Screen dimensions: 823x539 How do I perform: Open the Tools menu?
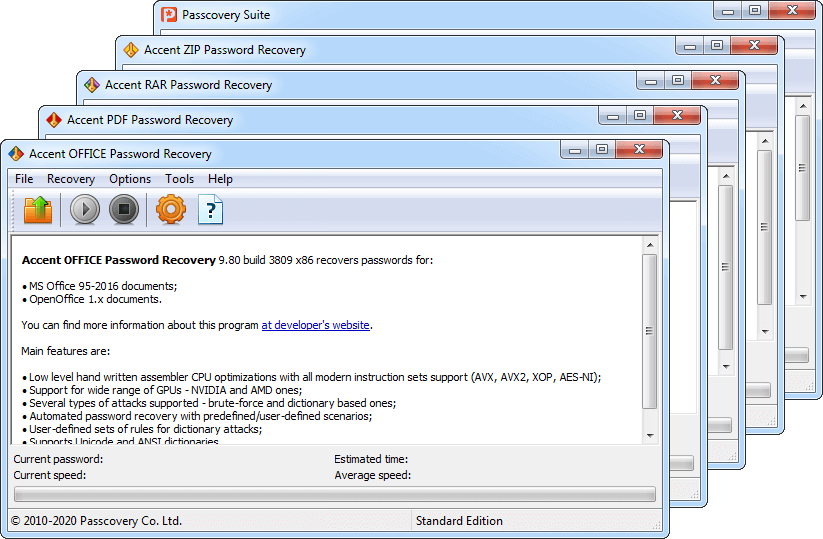(180, 179)
